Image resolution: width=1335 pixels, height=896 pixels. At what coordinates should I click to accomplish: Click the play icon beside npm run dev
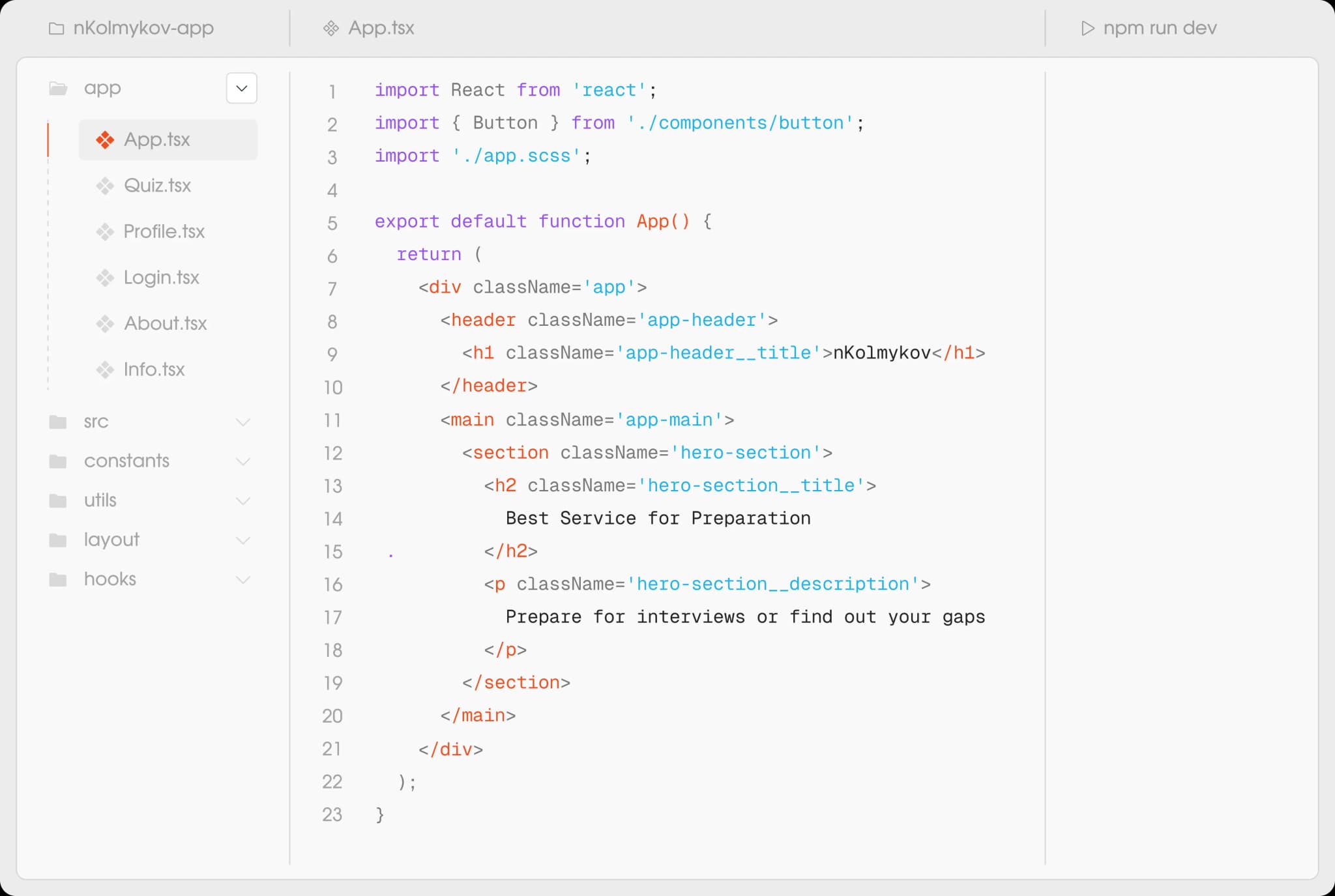tap(1087, 28)
